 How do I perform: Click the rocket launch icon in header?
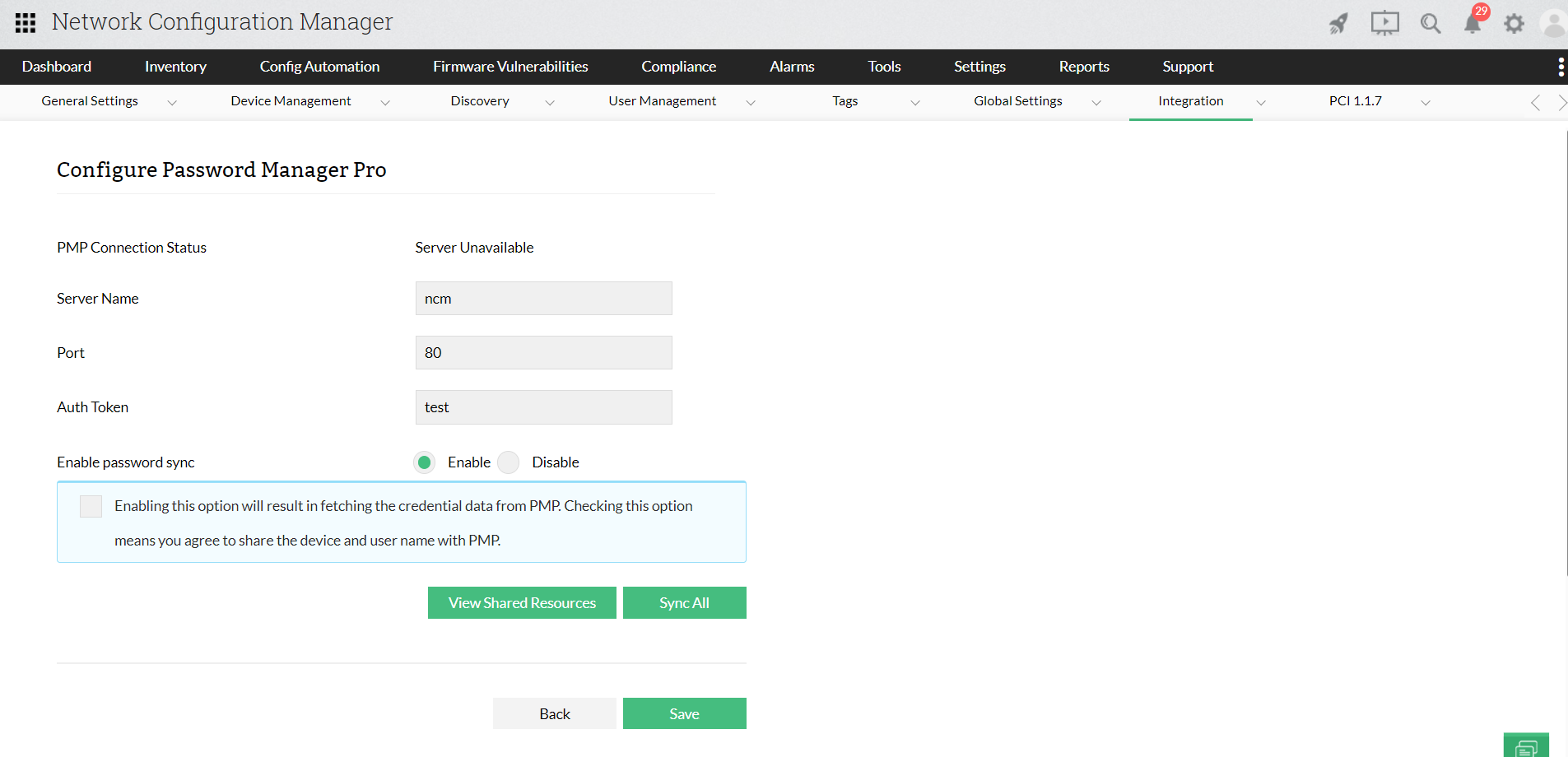tap(1338, 22)
